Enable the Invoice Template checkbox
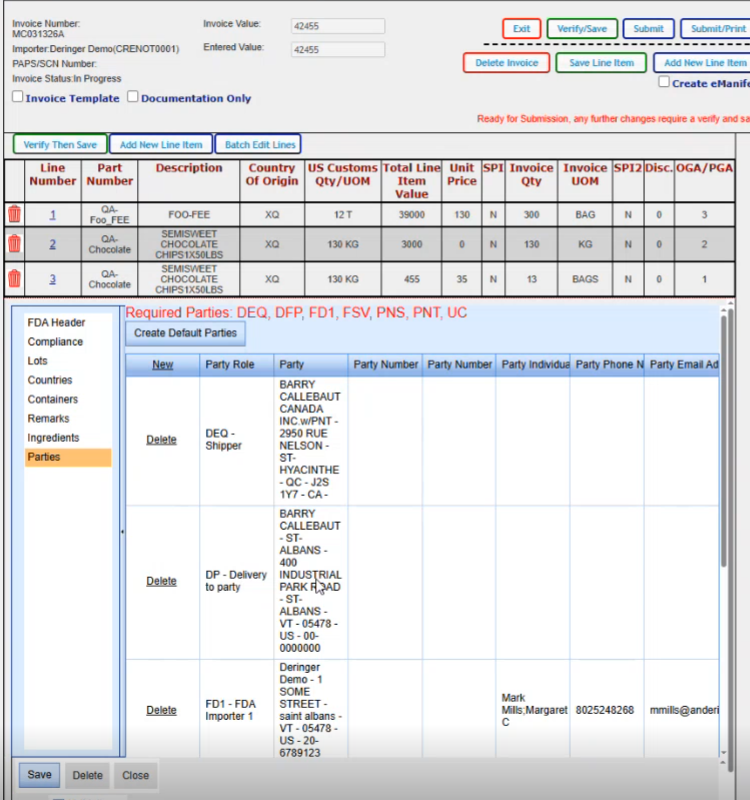Screen dimensions: 750x800 coord(18,98)
